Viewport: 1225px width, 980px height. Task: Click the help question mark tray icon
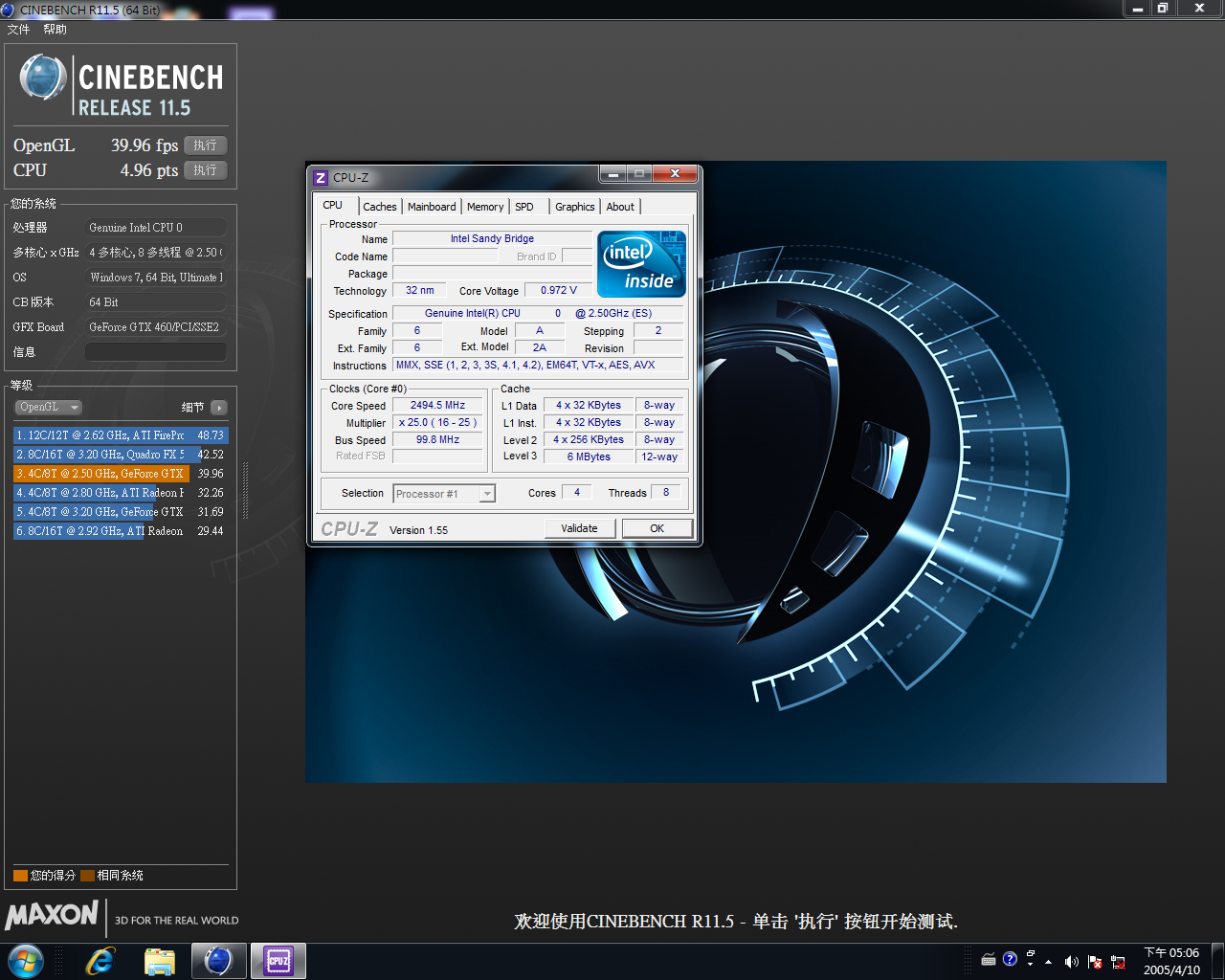(x=1010, y=959)
